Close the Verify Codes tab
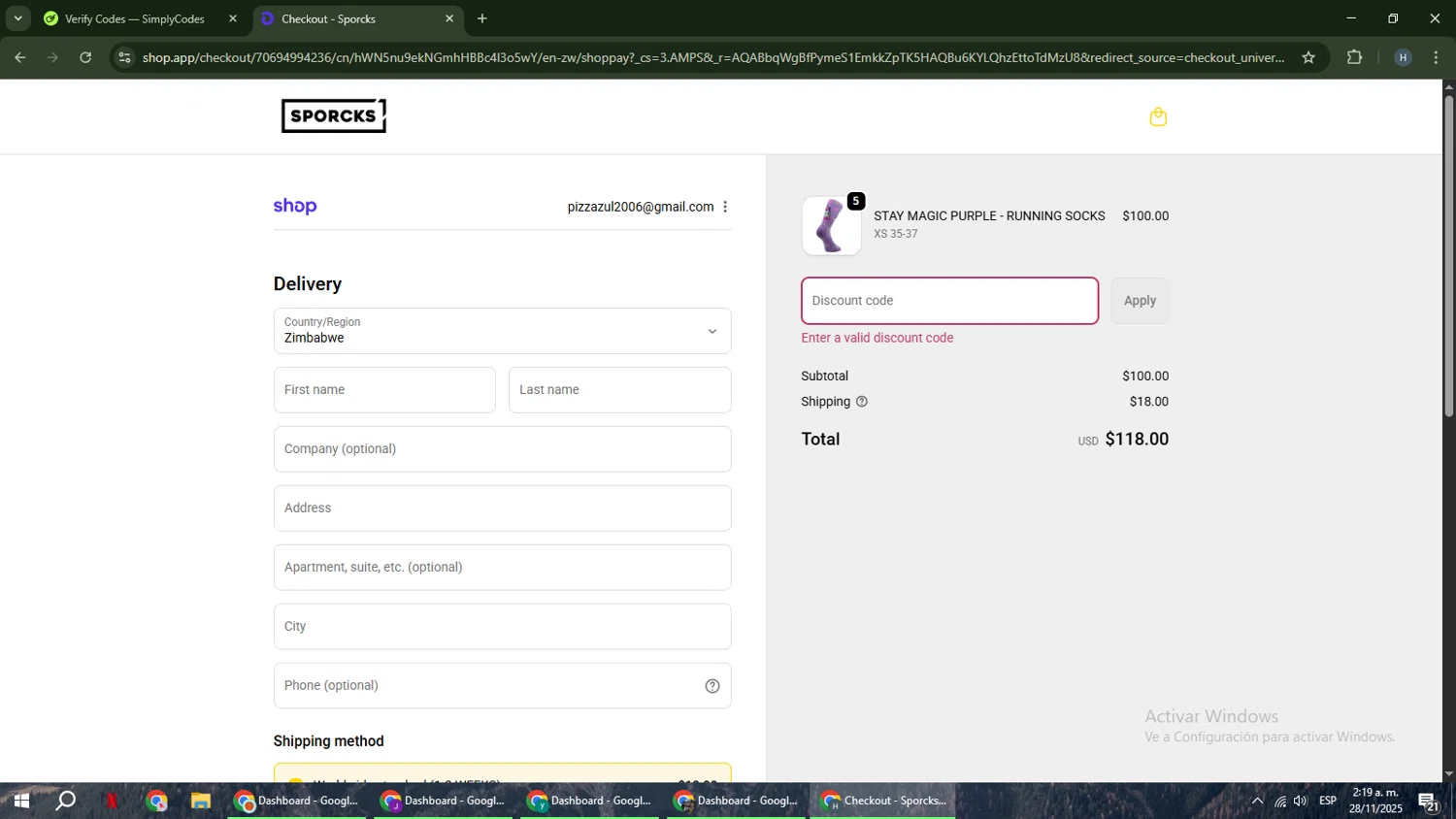Viewport: 1456px width, 819px height. coord(233,18)
